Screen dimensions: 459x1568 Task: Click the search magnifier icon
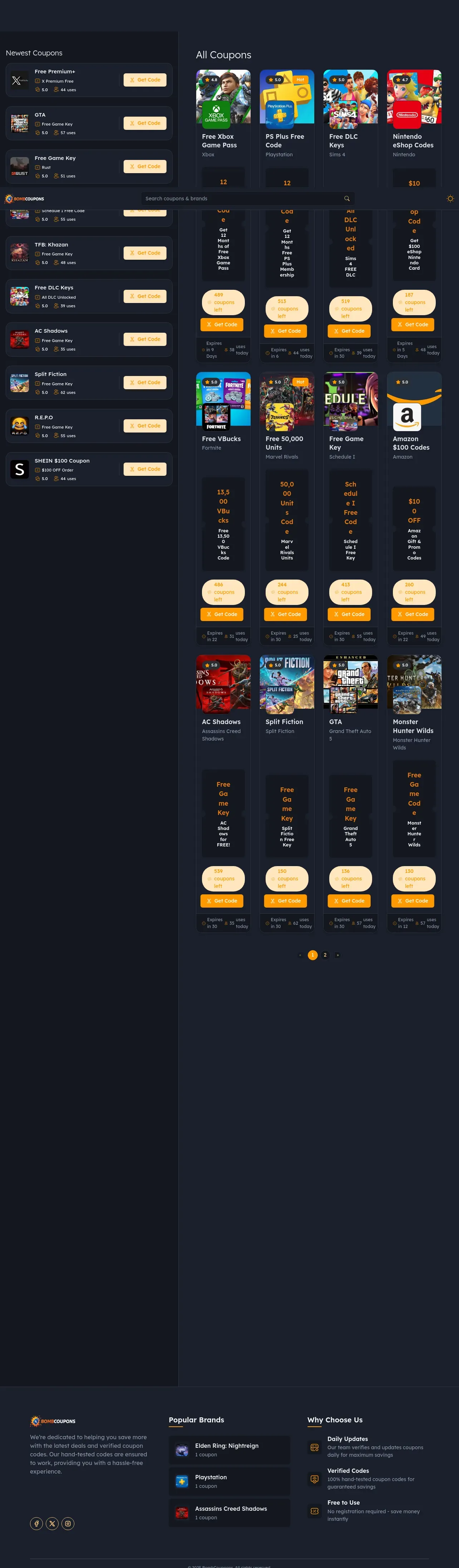coord(346,199)
